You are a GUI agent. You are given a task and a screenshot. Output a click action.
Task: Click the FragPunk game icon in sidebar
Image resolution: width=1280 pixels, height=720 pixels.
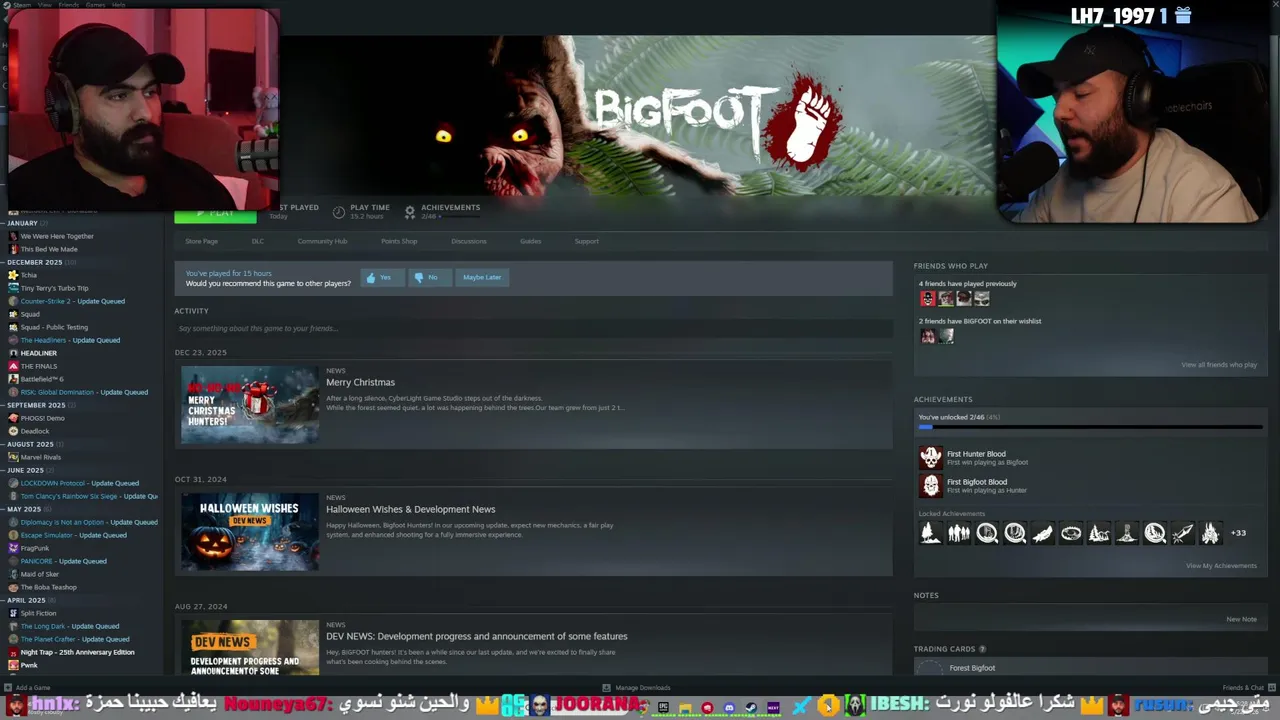point(13,548)
